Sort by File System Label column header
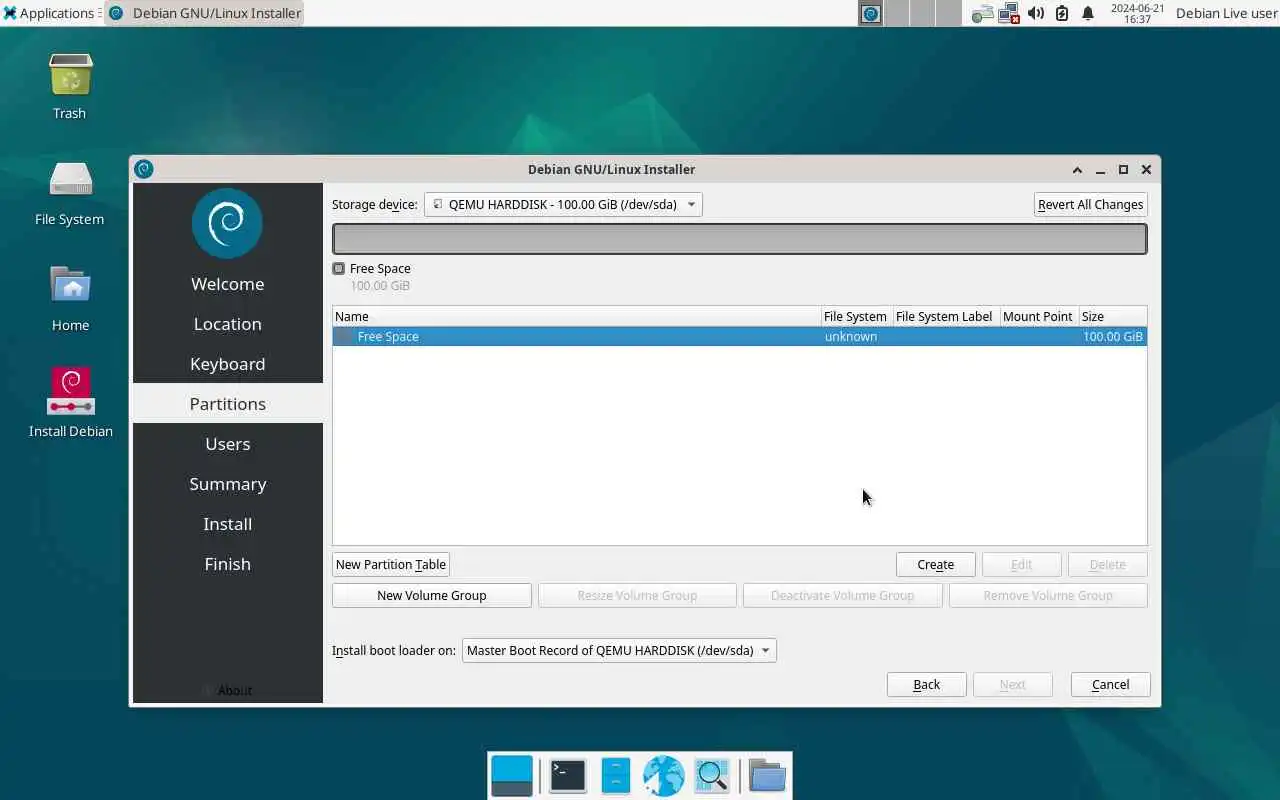Screen dimensions: 1280x800 click(946, 316)
